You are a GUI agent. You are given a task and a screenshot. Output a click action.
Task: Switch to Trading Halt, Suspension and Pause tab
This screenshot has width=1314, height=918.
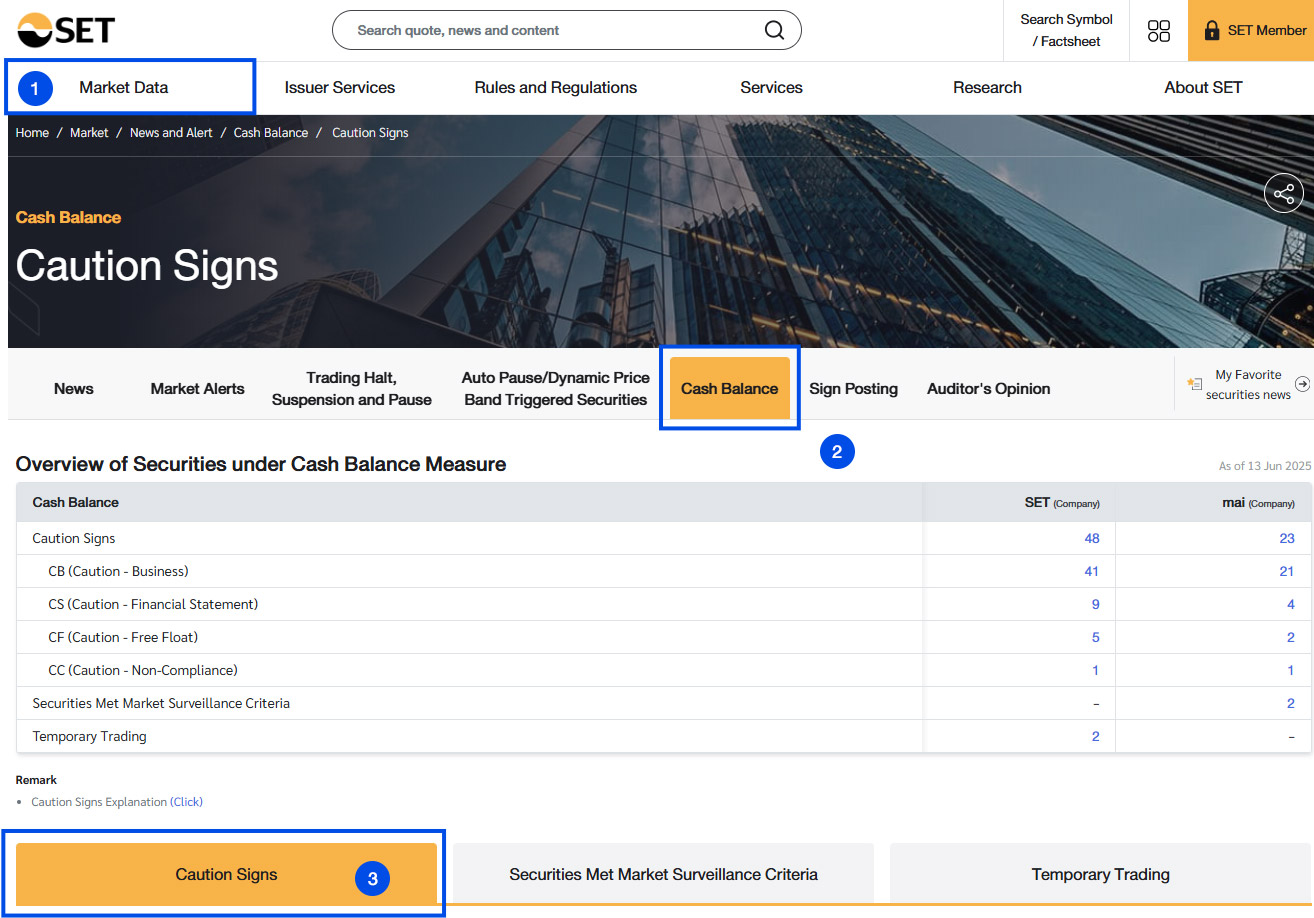[x=352, y=388]
